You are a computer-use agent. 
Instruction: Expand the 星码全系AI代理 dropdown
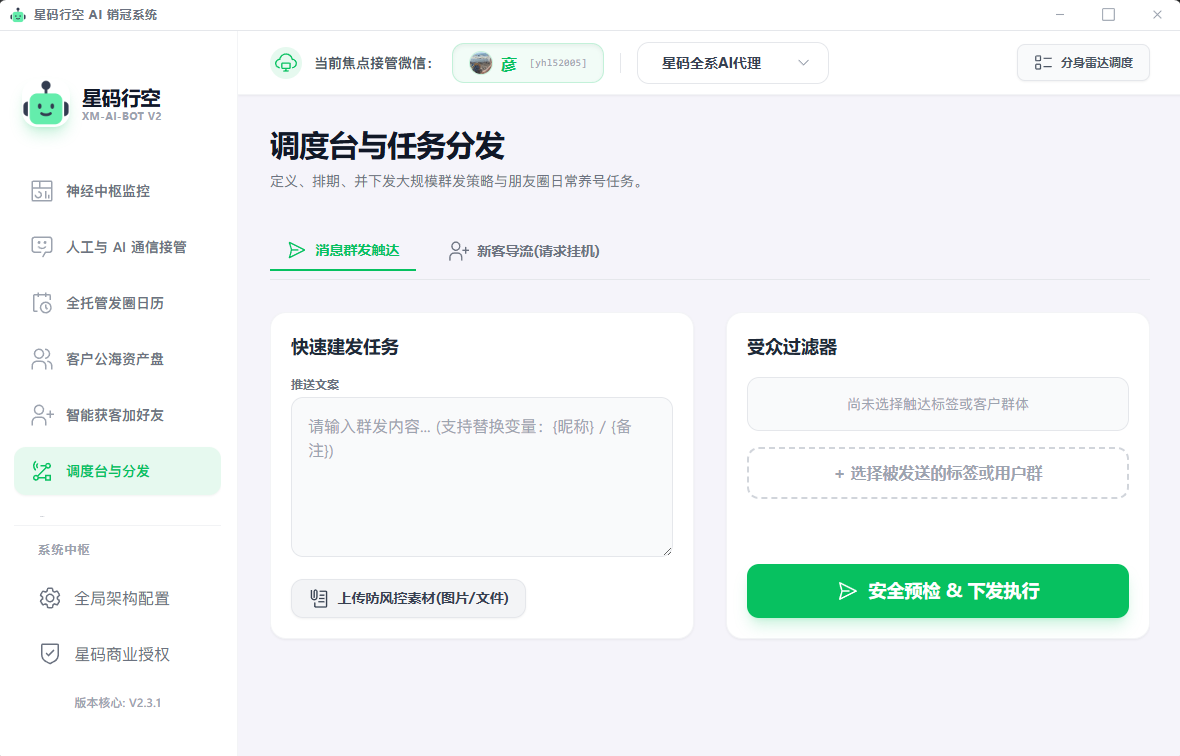(732, 62)
